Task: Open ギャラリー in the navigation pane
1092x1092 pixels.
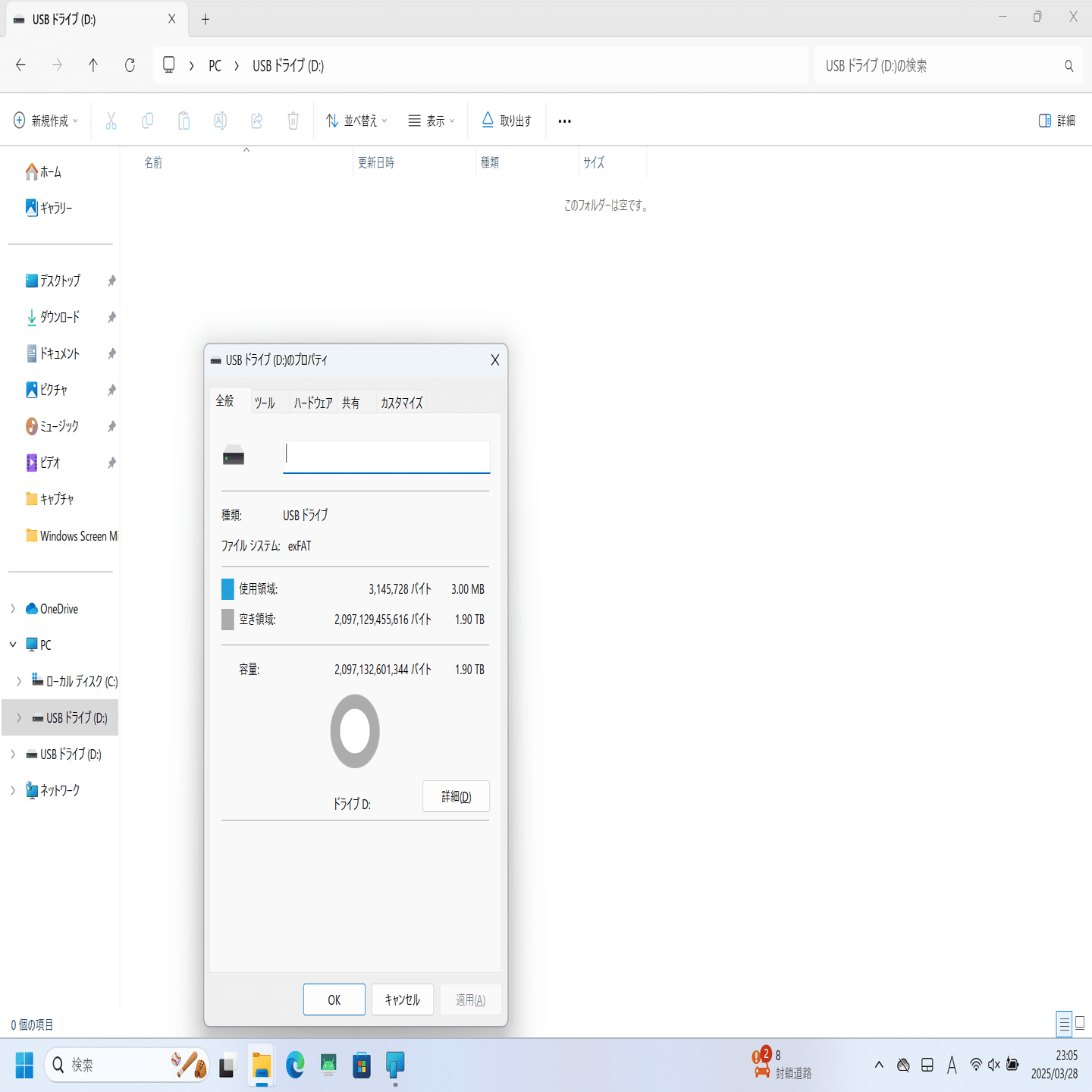Action: (x=49, y=208)
